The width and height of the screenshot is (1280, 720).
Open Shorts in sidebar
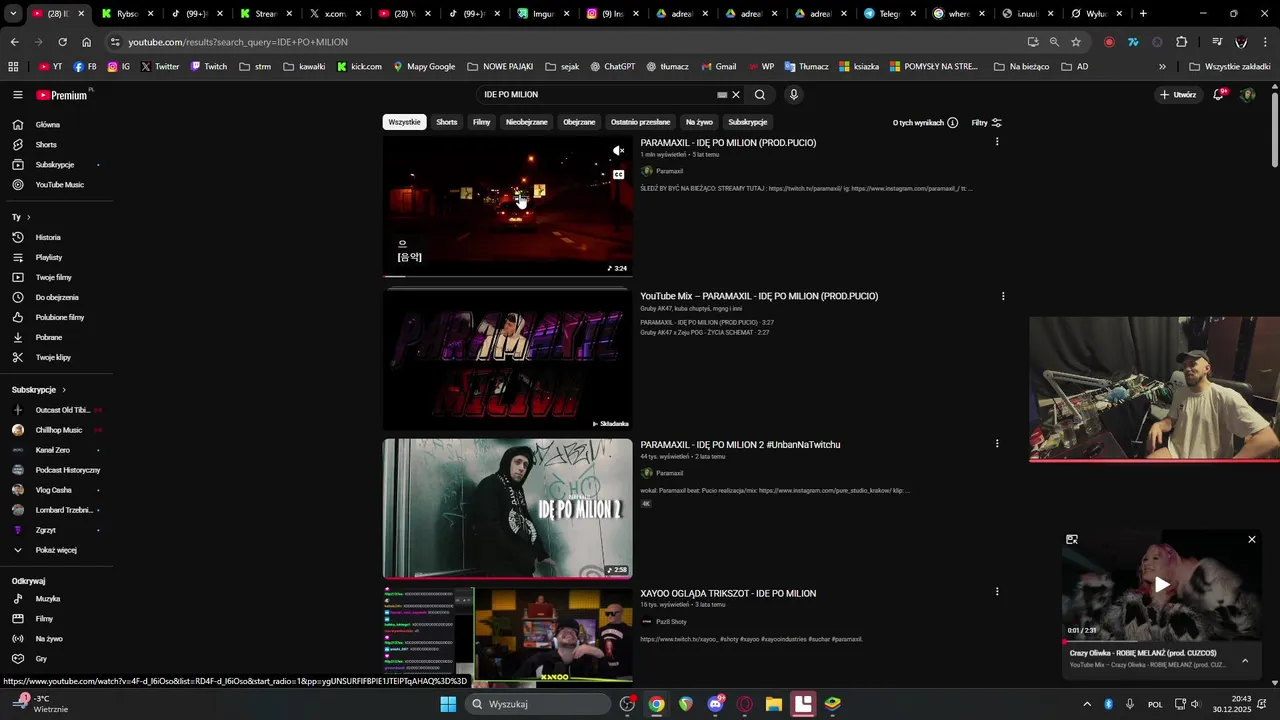[x=57, y=145]
